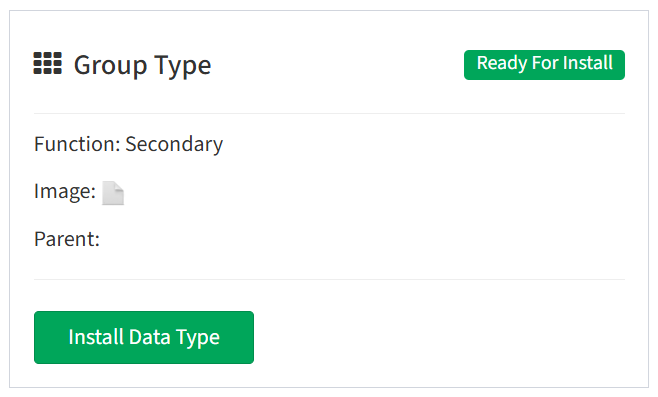Click the grid icon beside Group Type

point(47,63)
